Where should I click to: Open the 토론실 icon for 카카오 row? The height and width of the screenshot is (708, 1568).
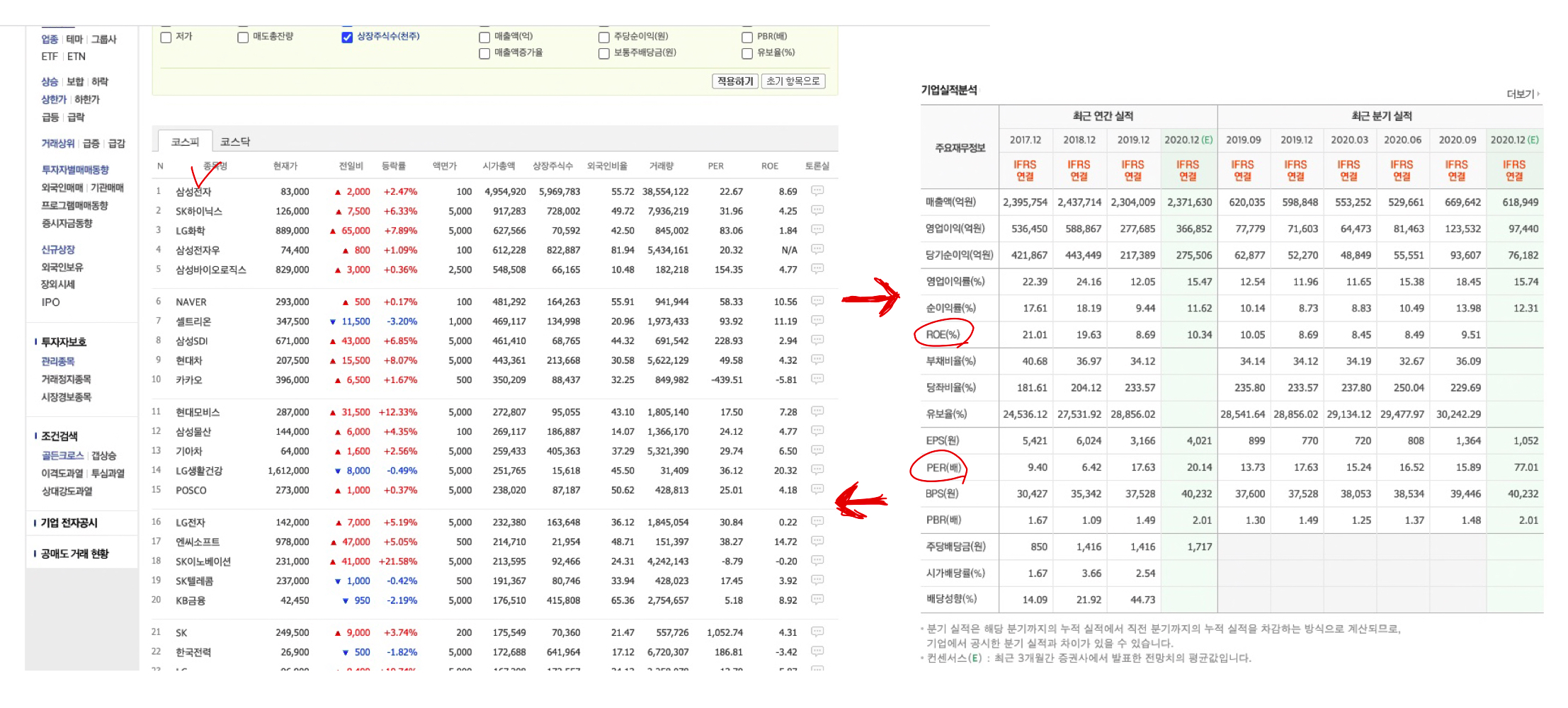[817, 379]
